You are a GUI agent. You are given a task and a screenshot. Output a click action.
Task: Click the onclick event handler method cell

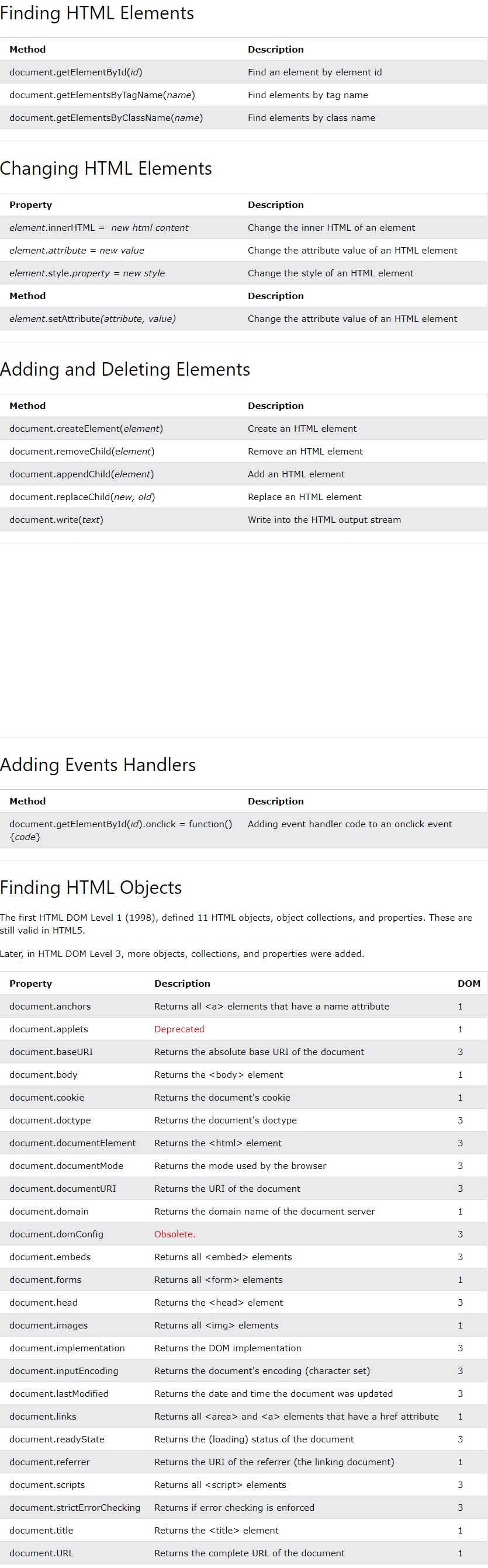(120, 830)
